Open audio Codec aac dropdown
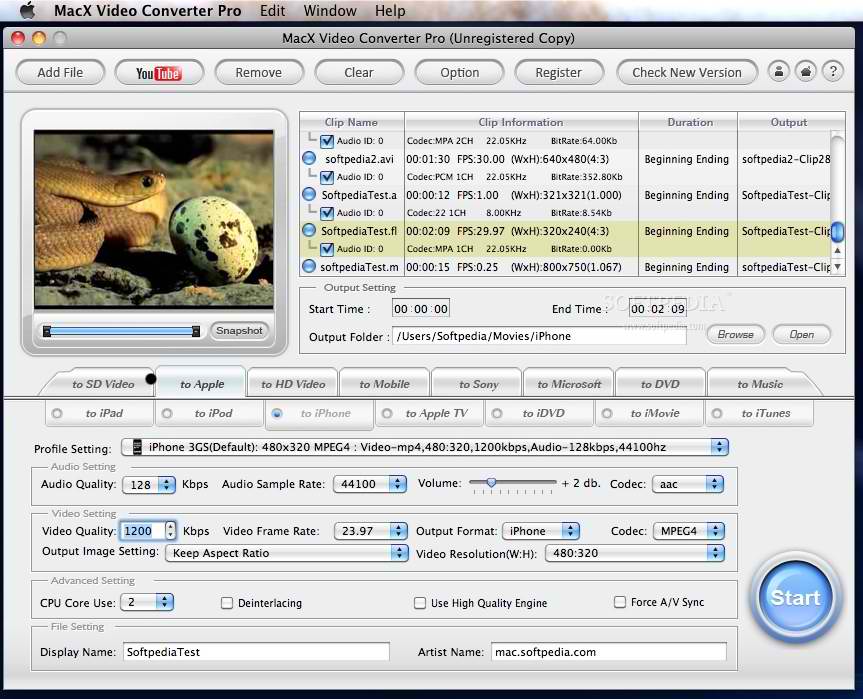This screenshot has width=863, height=699. [x=688, y=484]
